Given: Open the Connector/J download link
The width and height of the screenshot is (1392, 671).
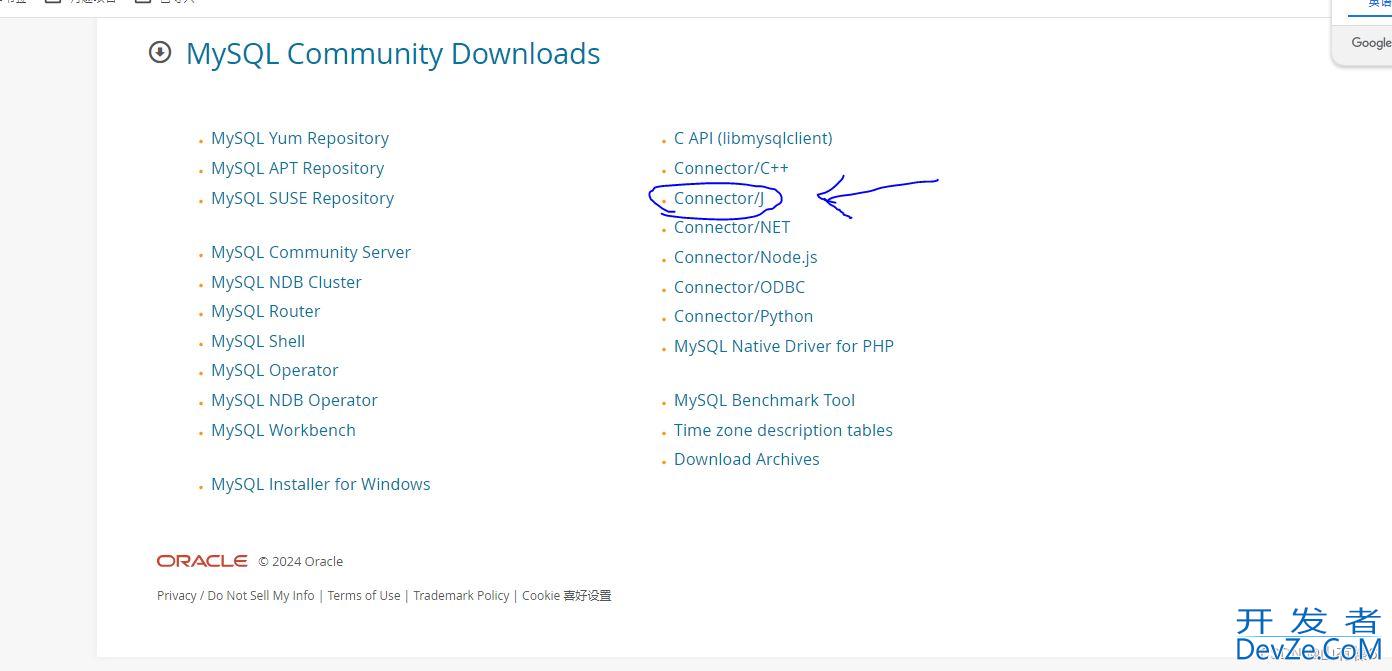Looking at the screenshot, I should click(719, 198).
